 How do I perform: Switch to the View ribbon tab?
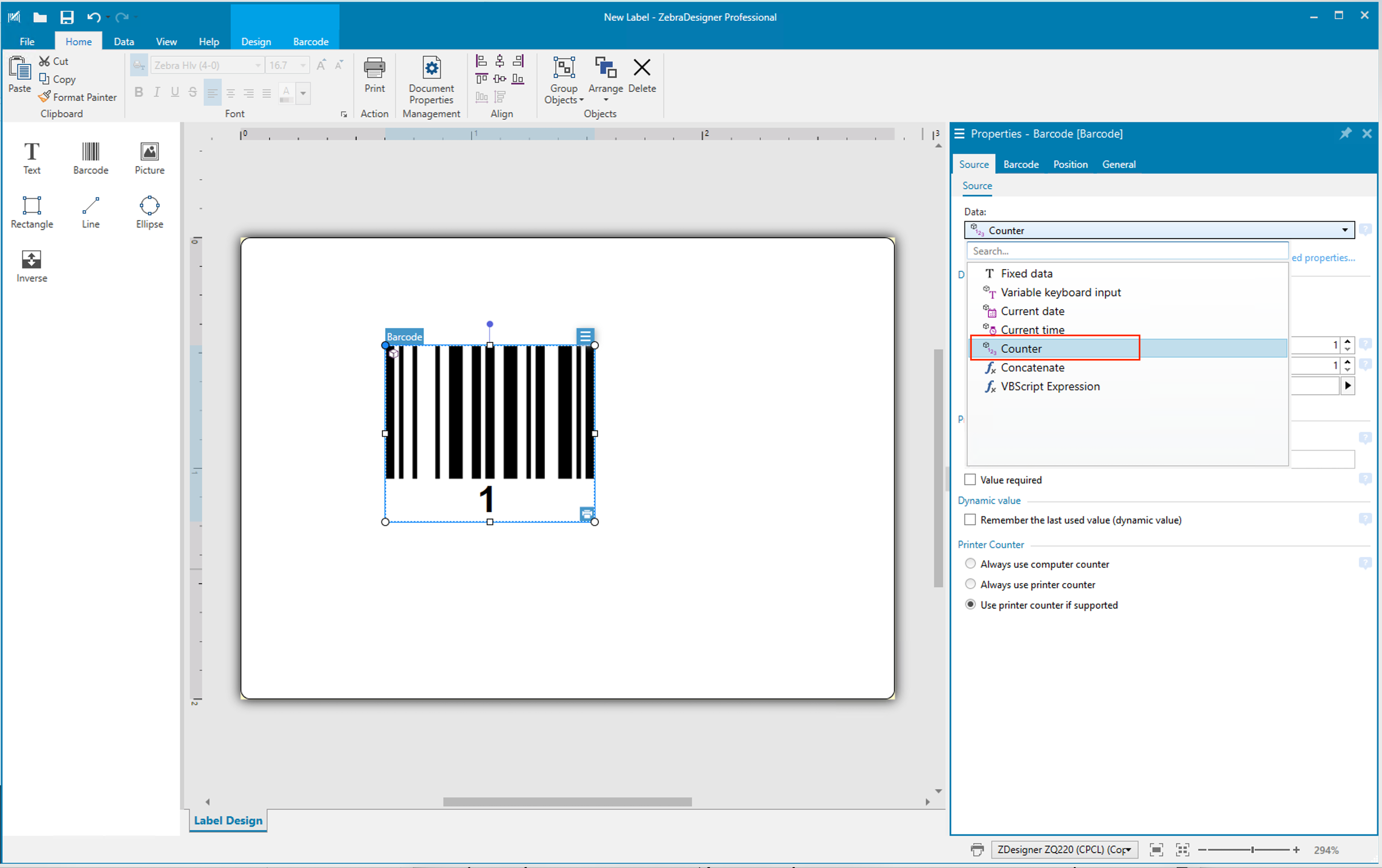[166, 41]
